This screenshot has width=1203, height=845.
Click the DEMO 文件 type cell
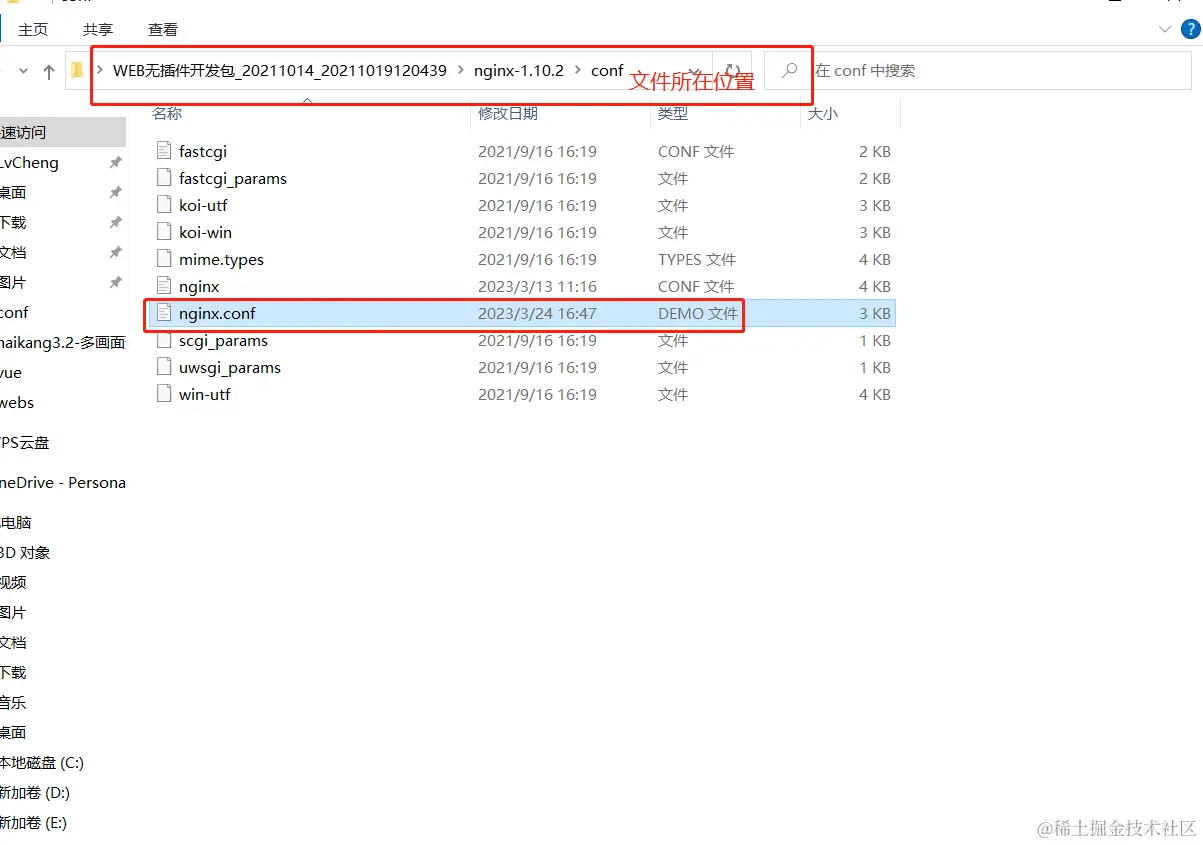(697, 313)
